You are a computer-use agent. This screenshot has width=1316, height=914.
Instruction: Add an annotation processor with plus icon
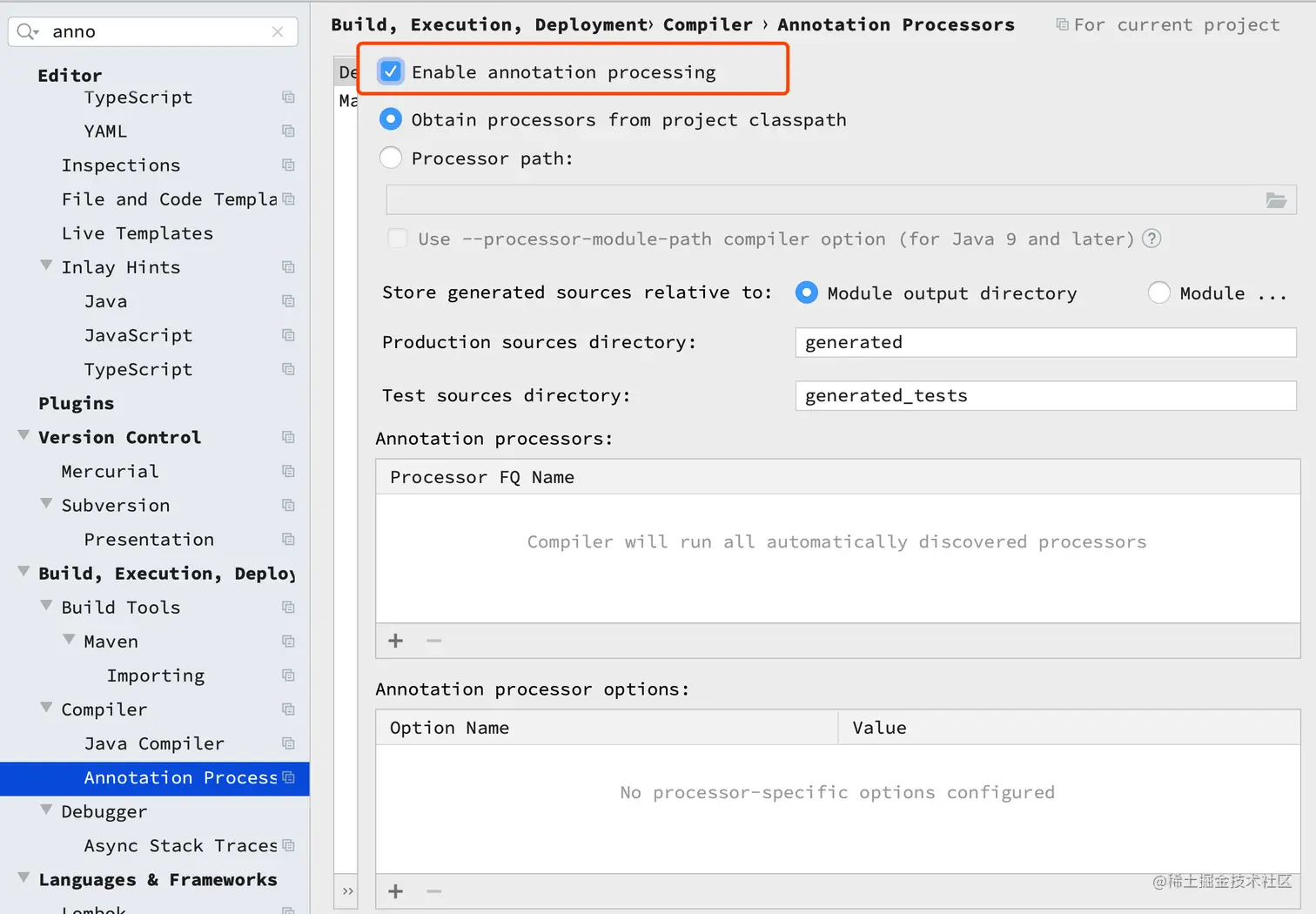pos(396,641)
